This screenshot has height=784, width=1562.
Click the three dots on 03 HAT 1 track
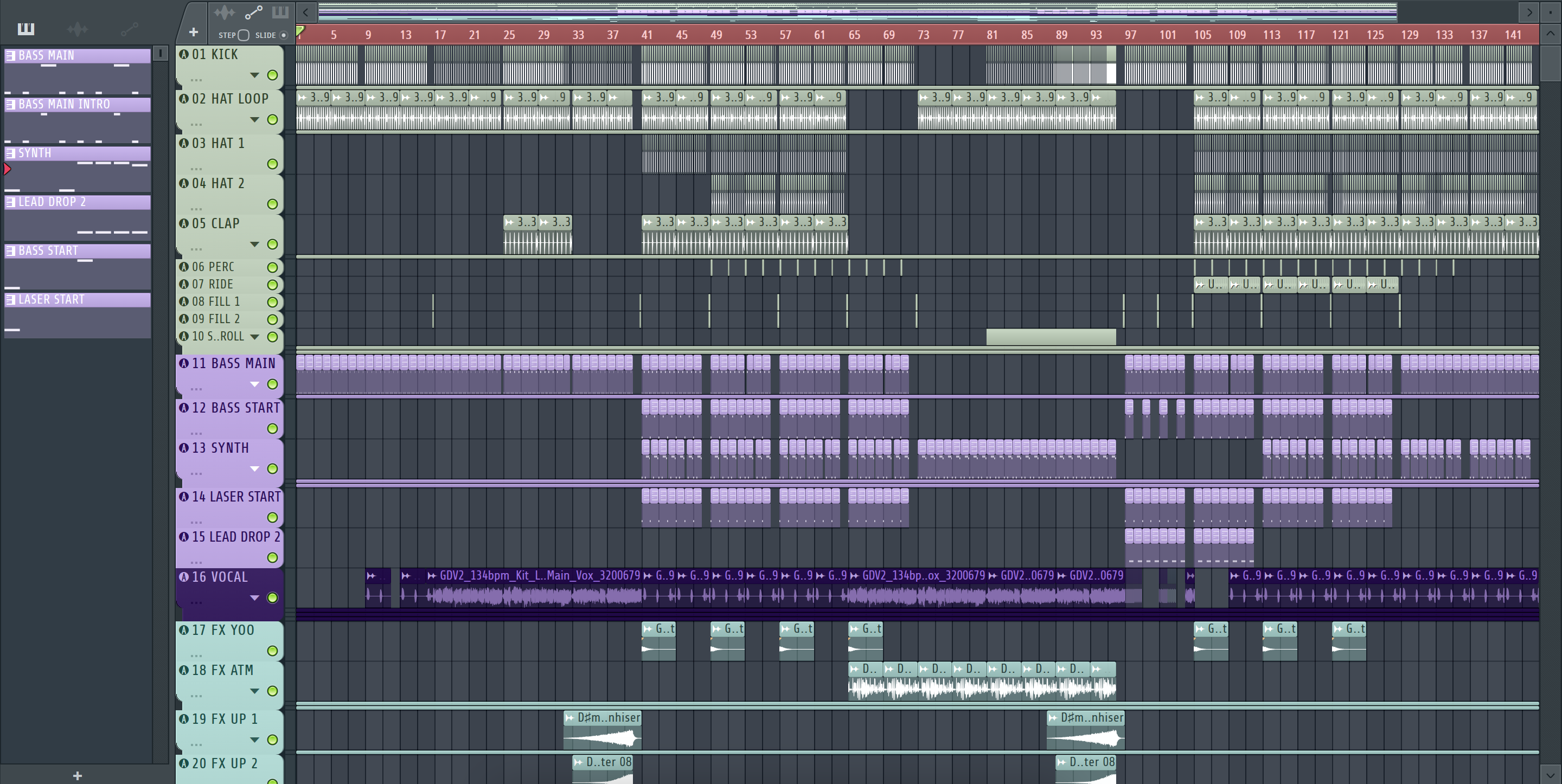click(x=196, y=169)
